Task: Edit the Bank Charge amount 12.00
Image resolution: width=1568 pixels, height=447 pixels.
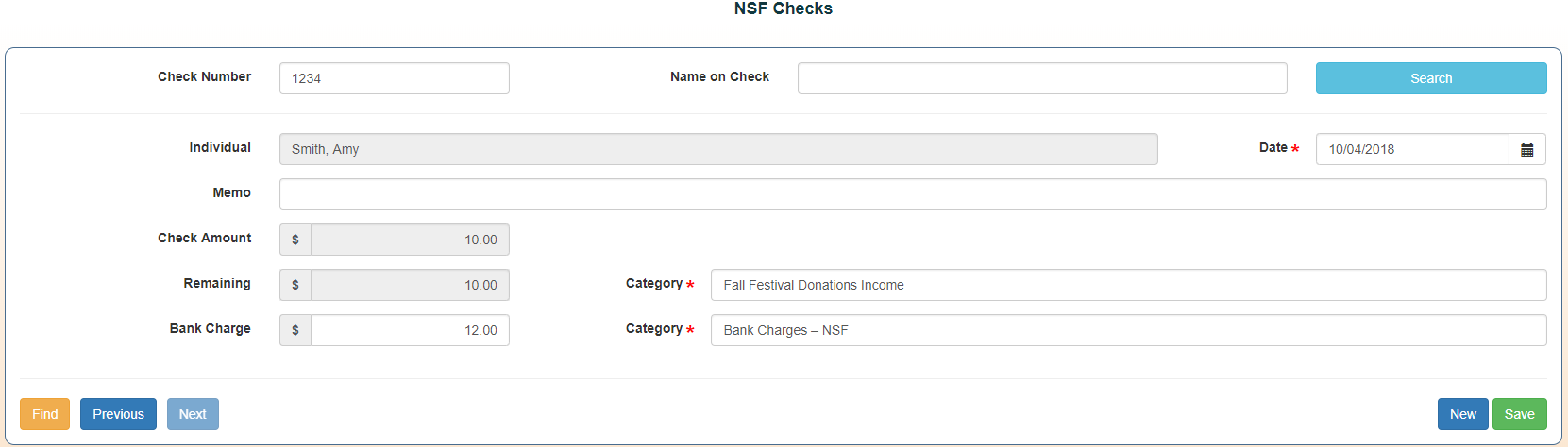Action: point(410,330)
